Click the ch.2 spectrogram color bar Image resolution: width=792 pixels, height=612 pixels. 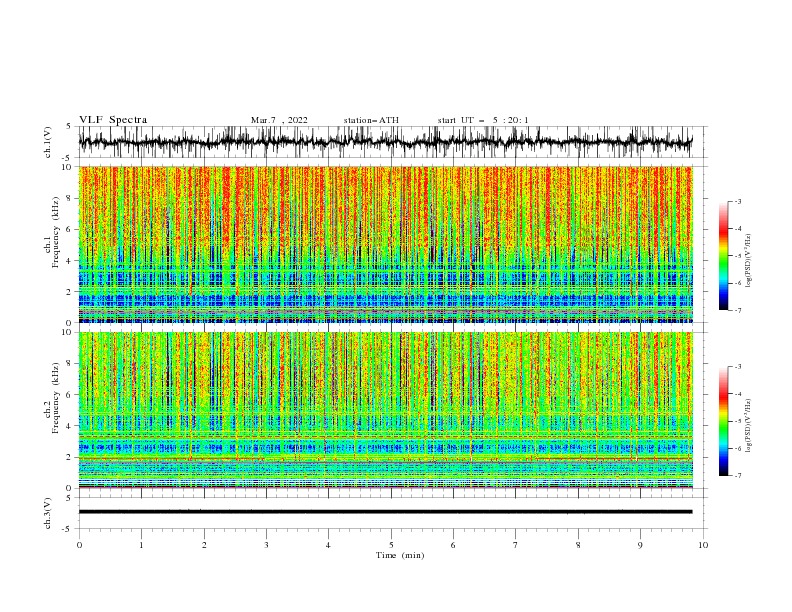pyautogui.click(x=723, y=421)
